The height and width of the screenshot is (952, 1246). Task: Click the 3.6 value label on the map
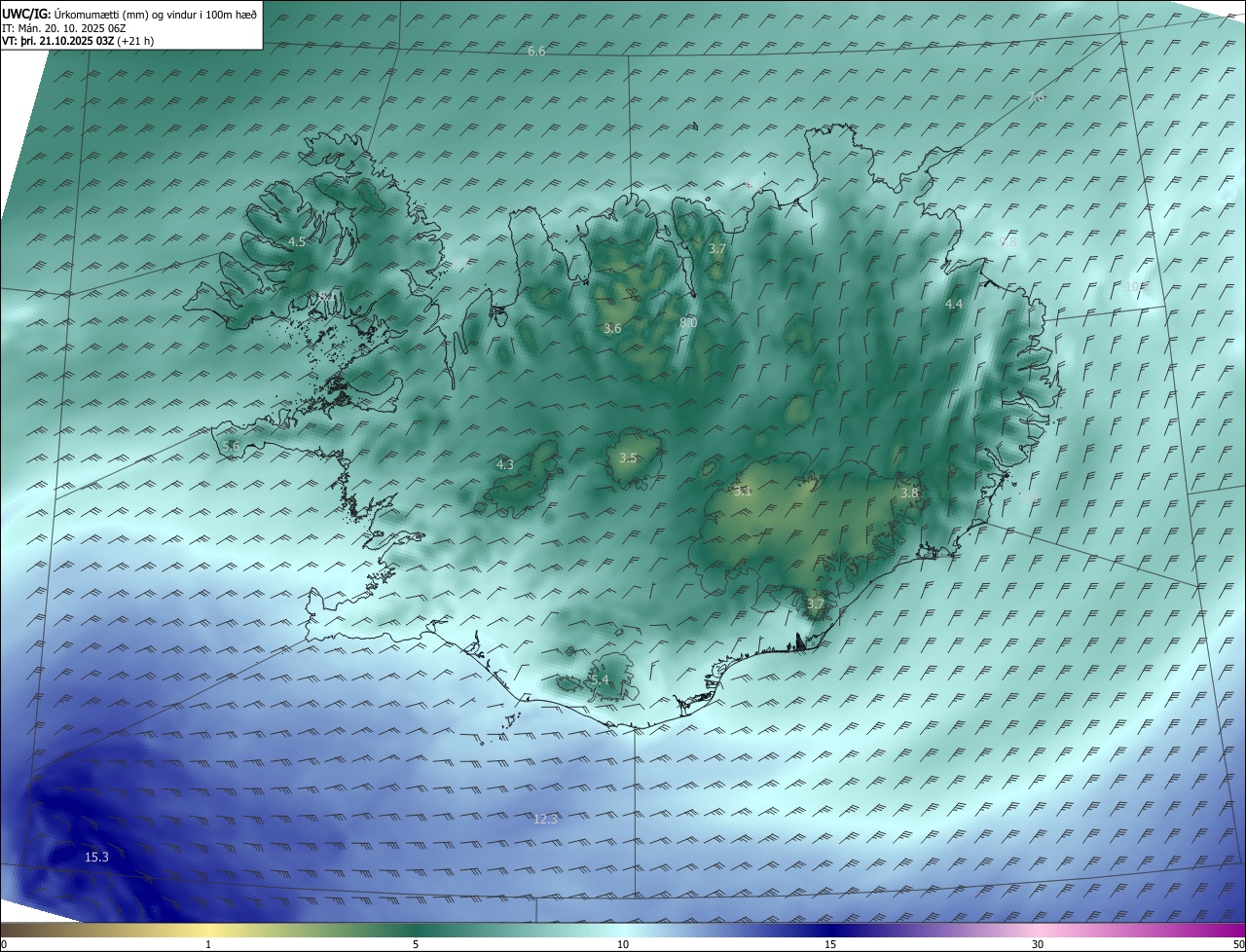pos(612,329)
